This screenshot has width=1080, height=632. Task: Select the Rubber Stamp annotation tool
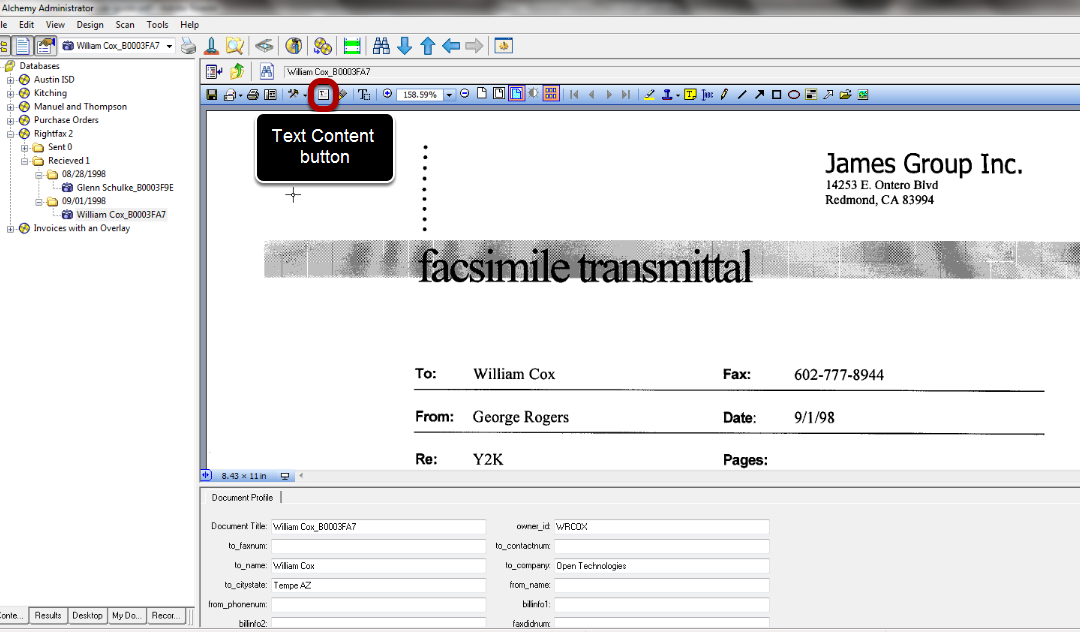667,94
